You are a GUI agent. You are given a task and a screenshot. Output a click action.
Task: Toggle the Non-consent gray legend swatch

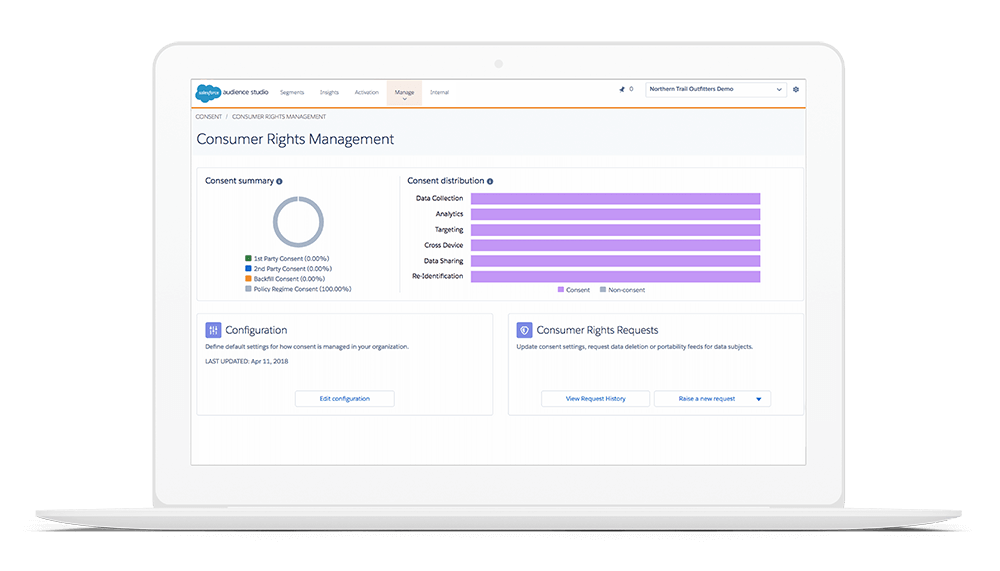pyautogui.click(x=603, y=290)
